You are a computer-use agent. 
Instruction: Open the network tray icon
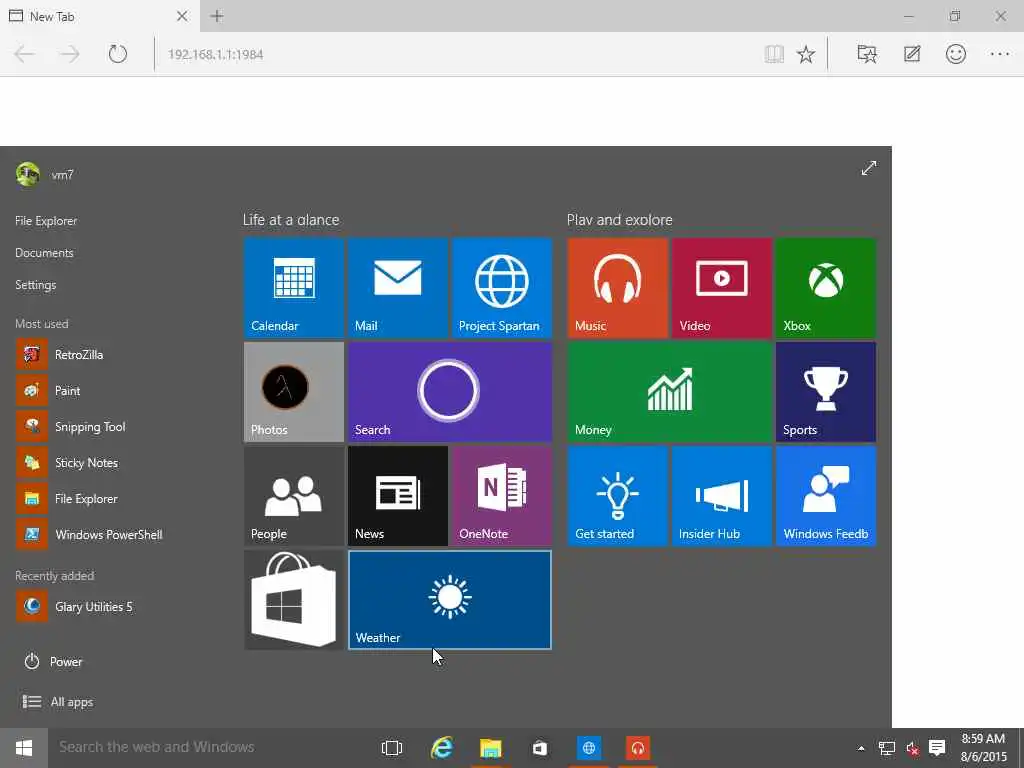887,748
